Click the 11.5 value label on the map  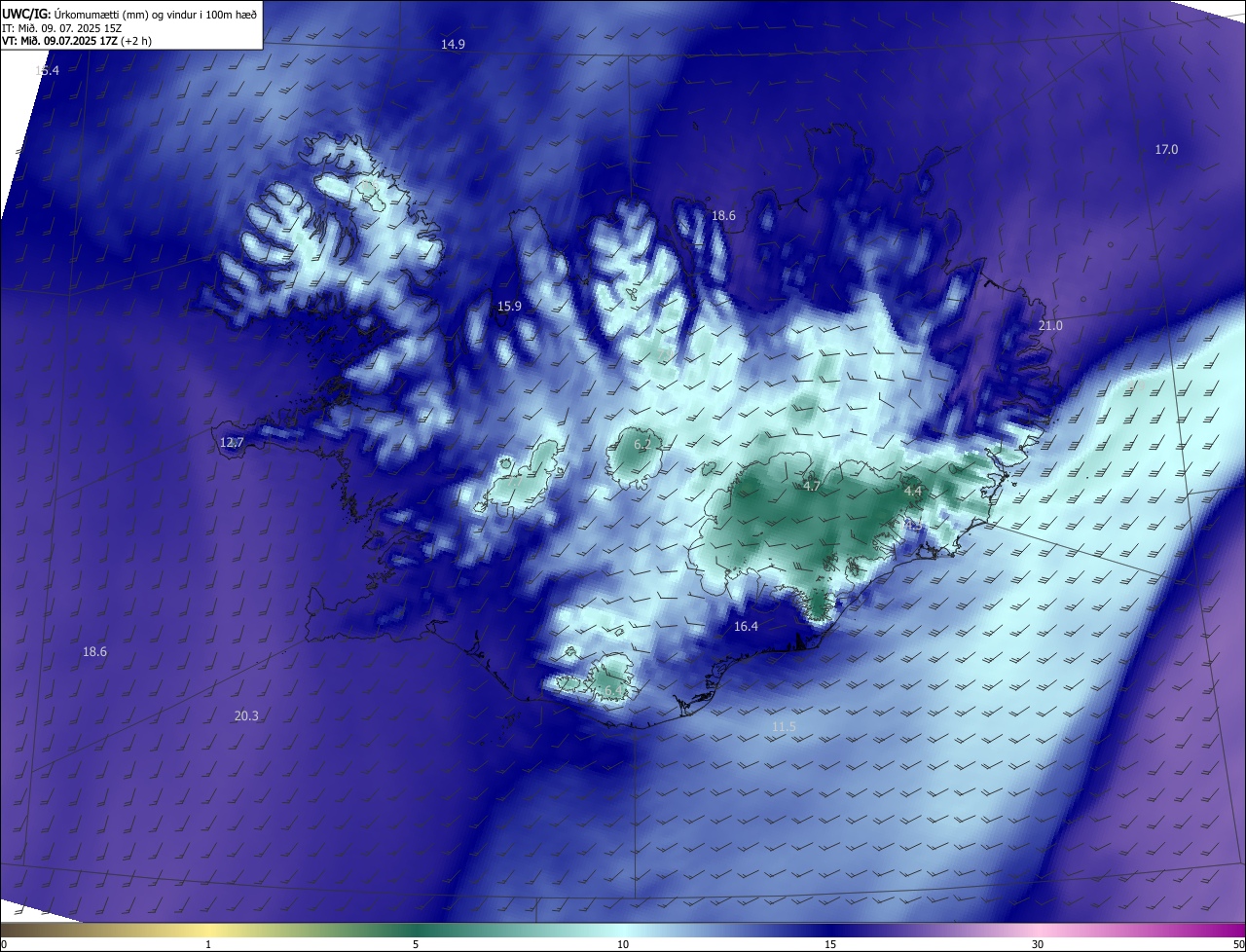point(784,728)
